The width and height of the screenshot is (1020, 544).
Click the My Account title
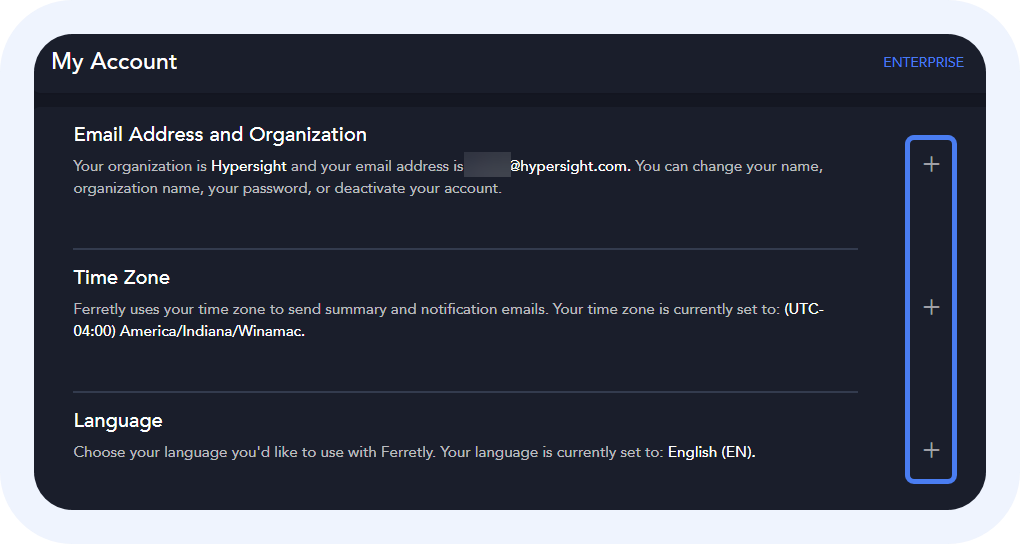[x=114, y=62]
